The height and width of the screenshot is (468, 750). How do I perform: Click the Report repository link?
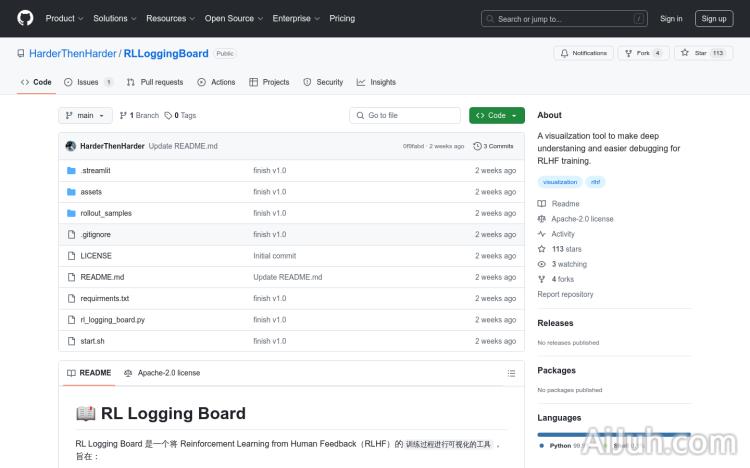[565, 294]
